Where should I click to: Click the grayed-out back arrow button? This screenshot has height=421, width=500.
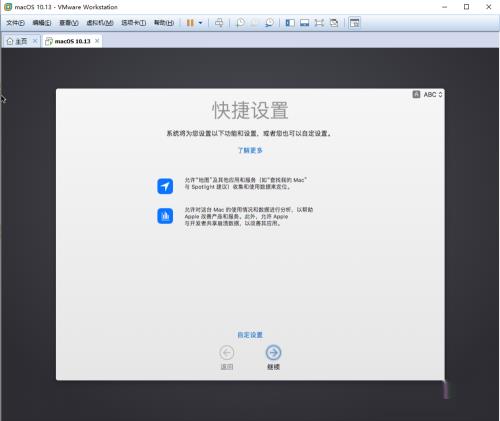[x=227, y=353]
